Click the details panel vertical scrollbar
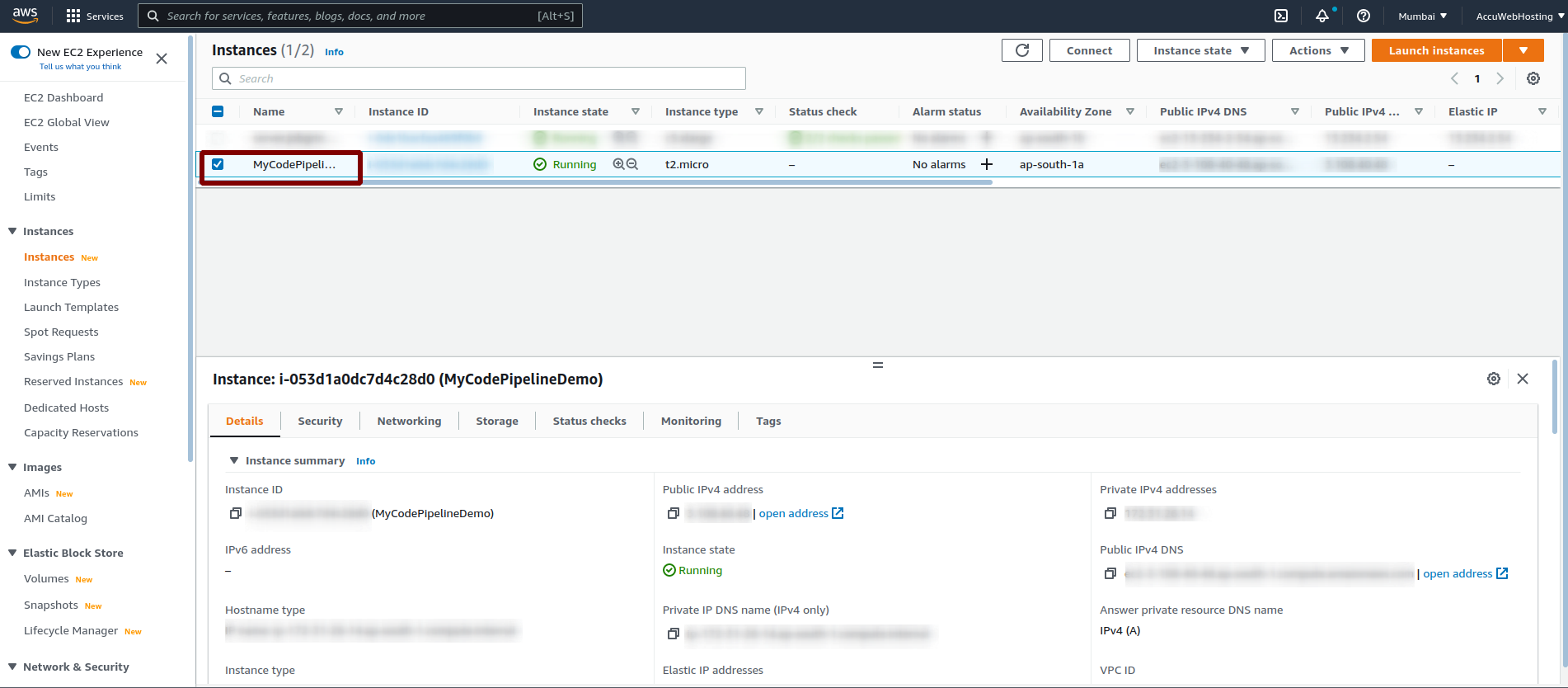The height and width of the screenshot is (688, 1568). 1555,396
